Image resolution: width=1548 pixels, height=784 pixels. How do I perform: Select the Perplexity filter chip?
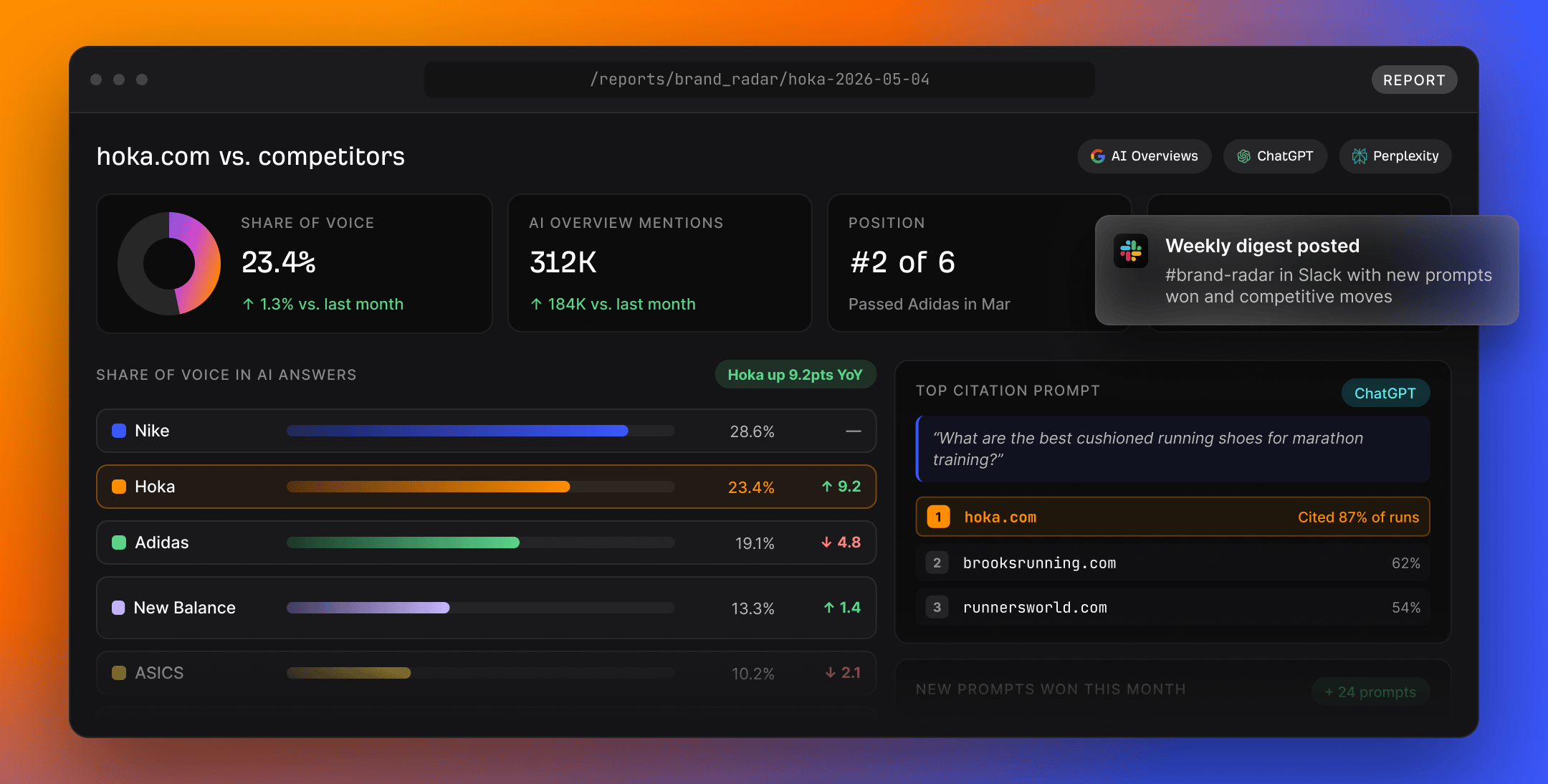pos(1395,156)
